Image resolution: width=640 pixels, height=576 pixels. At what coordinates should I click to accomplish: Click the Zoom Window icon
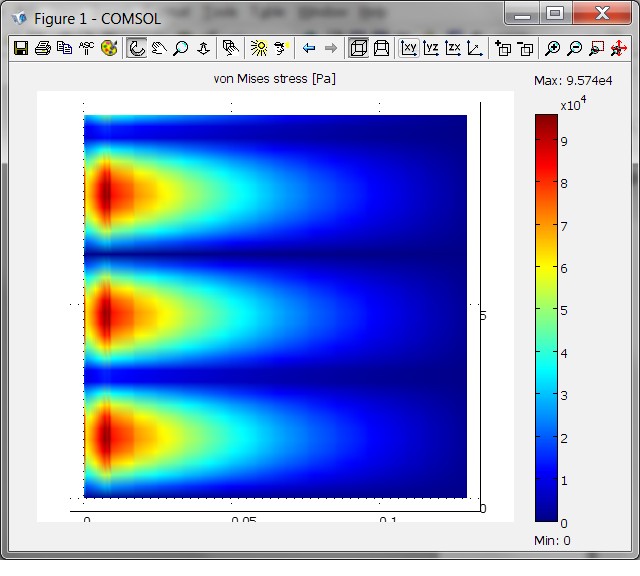click(x=597, y=48)
